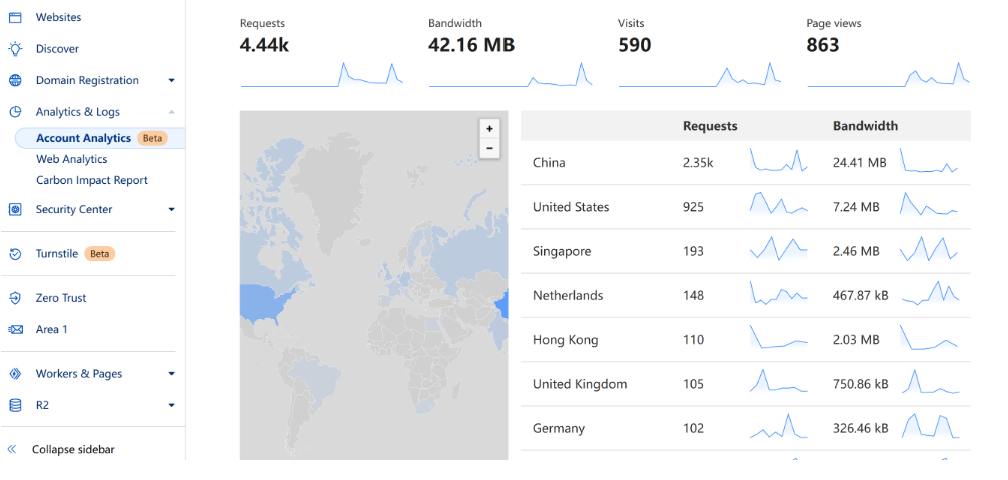Click the Domain Registration globe icon
Image resolution: width=1008 pixels, height=480 pixels.
click(x=15, y=80)
